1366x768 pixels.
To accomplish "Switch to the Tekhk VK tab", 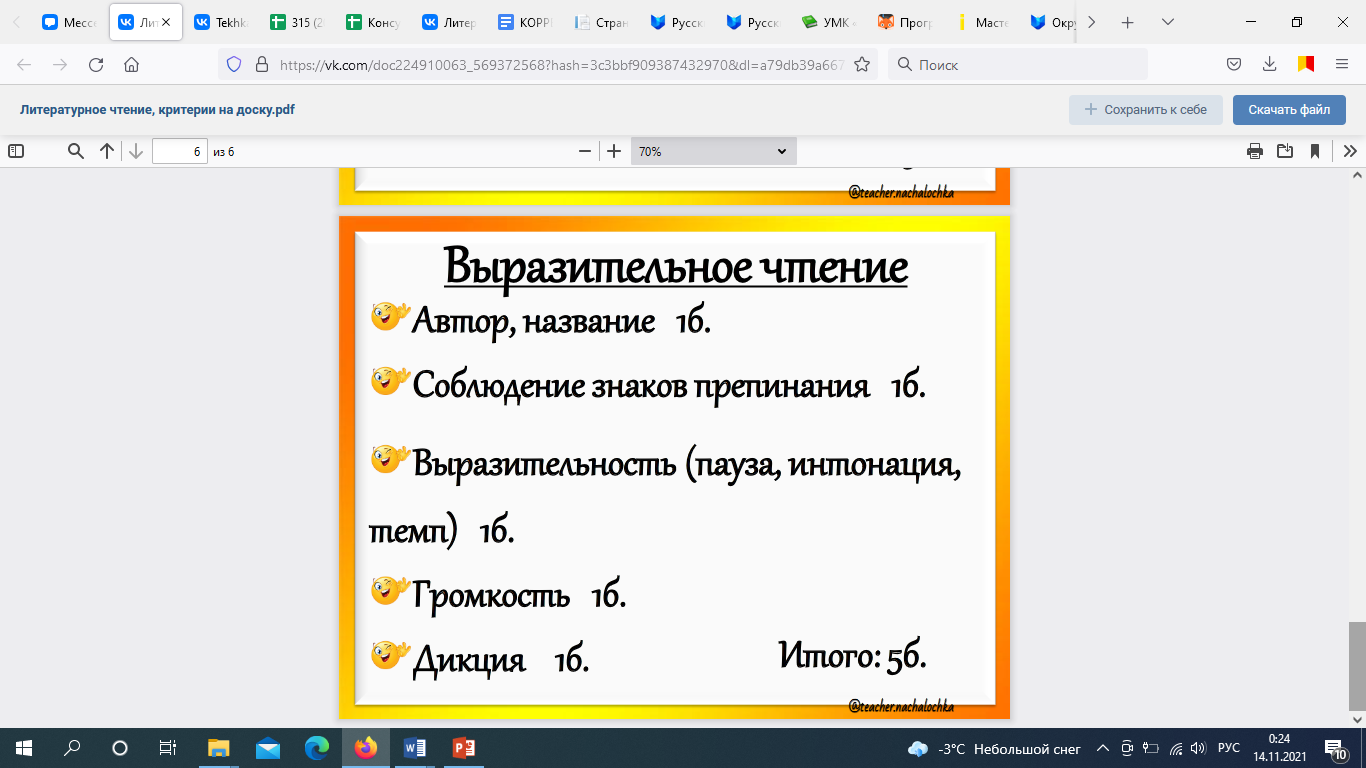I will click(x=222, y=22).
